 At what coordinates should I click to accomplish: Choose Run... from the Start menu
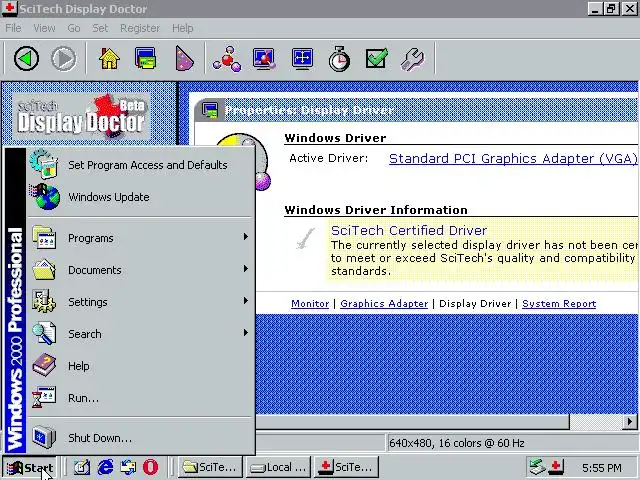pyautogui.click(x=140, y=398)
